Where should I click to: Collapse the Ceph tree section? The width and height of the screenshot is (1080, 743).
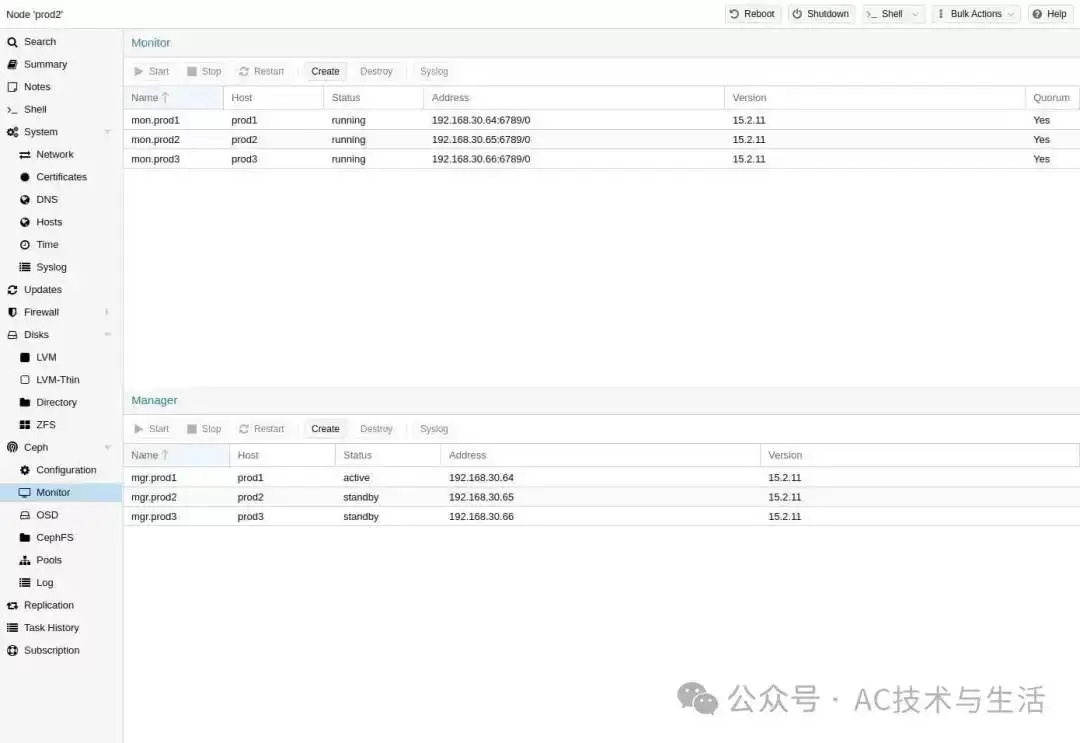click(x=107, y=448)
